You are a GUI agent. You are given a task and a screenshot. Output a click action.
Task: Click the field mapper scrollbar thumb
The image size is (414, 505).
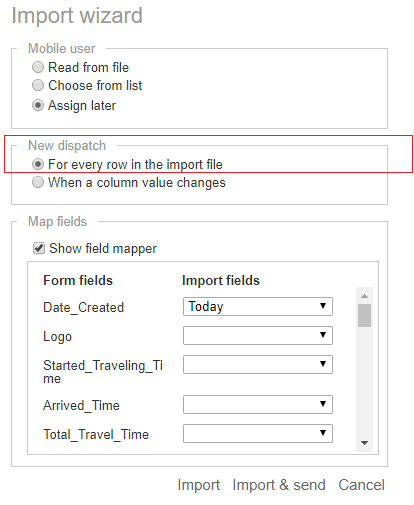coord(364,315)
